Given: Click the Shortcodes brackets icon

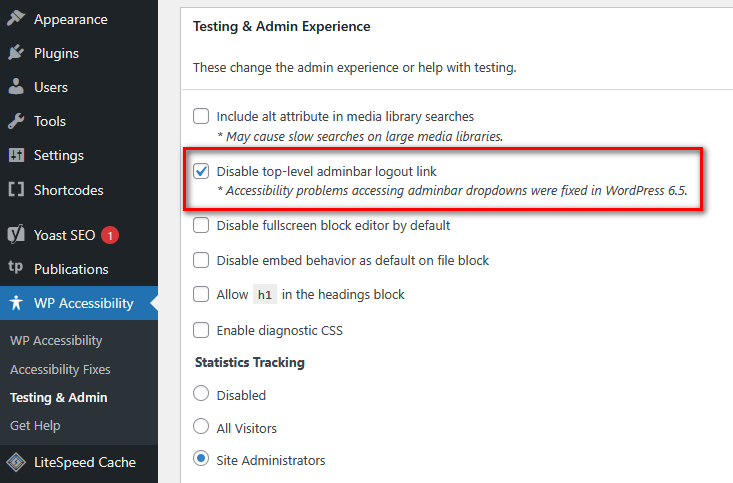Looking at the screenshot, I should point(16,190).
